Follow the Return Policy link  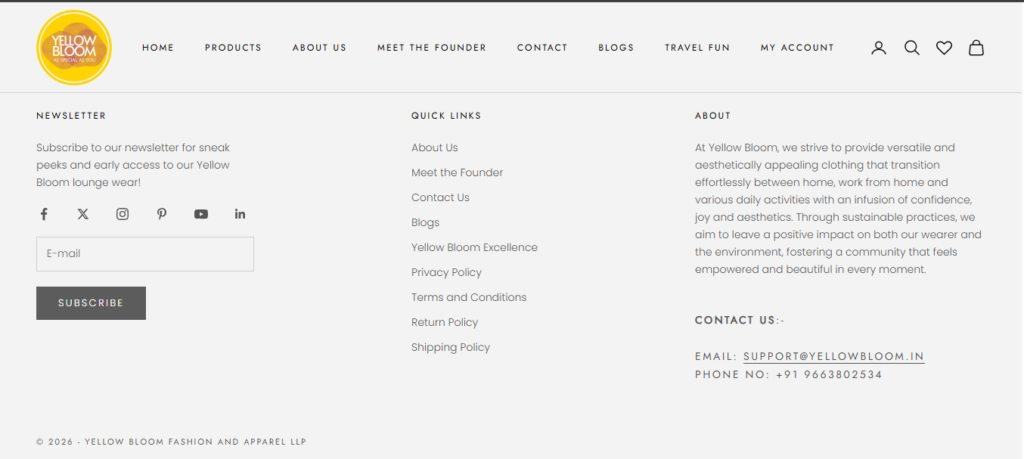pyautogui.click(x=444, y=322)
